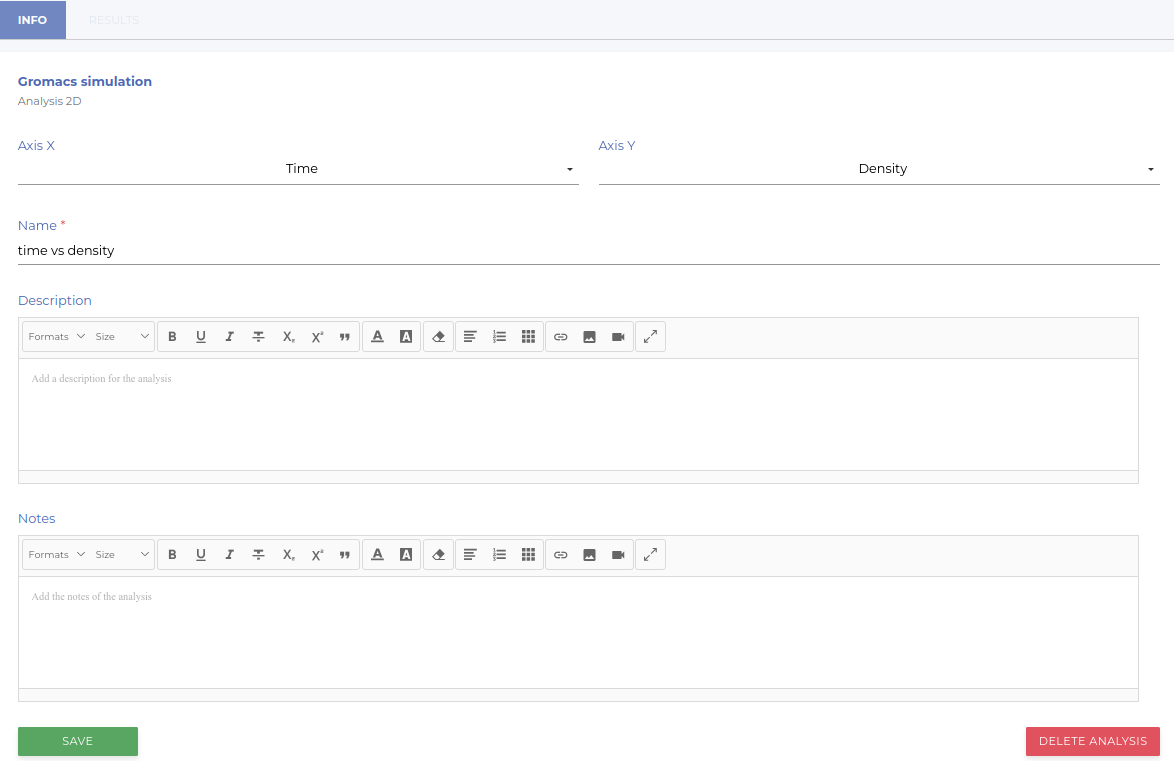Maximize the Notes editor to fullscreen
Screen dimensions: 1174x761
650,555
